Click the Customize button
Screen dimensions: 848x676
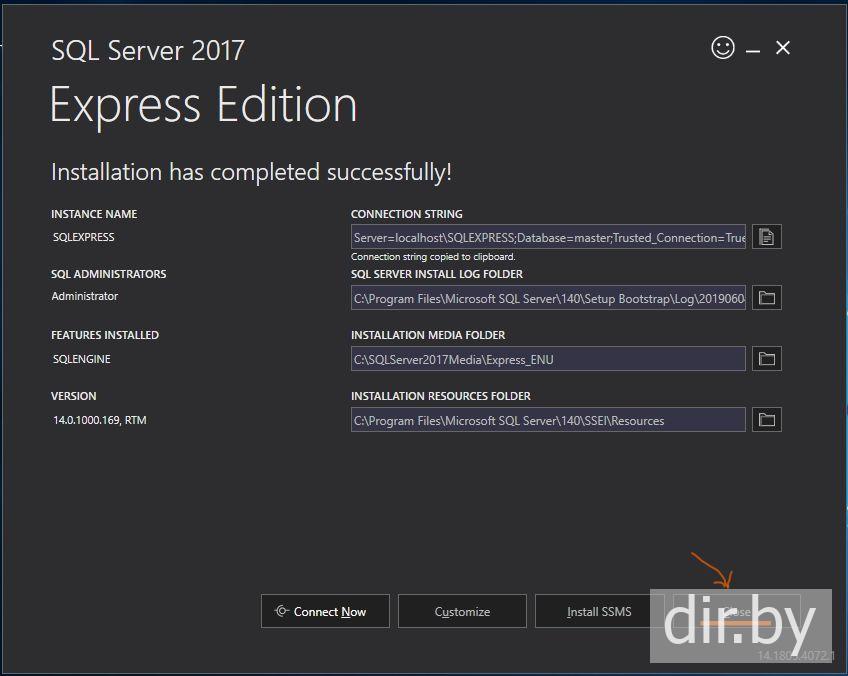(x=462, y=612)
